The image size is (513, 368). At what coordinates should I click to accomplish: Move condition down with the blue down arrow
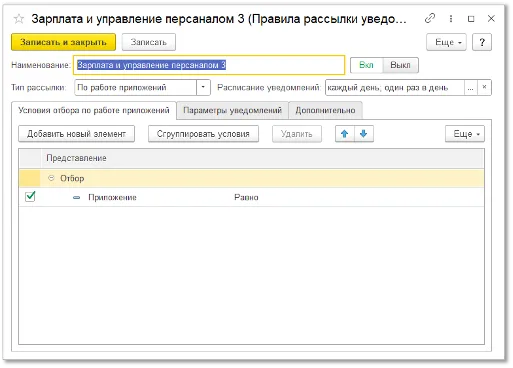coord(364,134)
